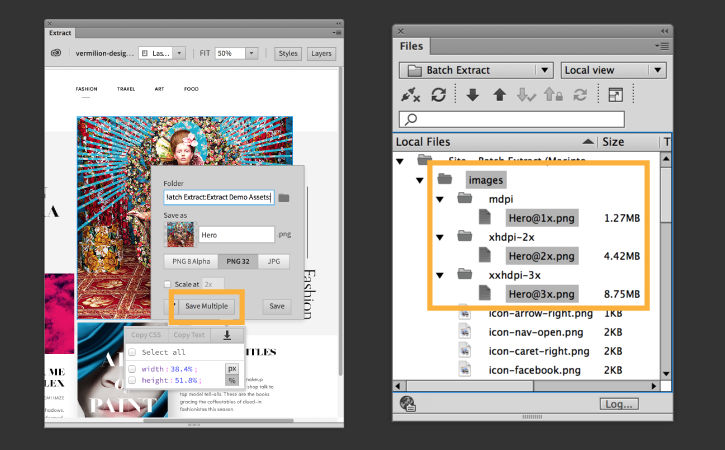
Task: Click the Hero filename input field
Action: pyautogui.click(x=236, y=235)
